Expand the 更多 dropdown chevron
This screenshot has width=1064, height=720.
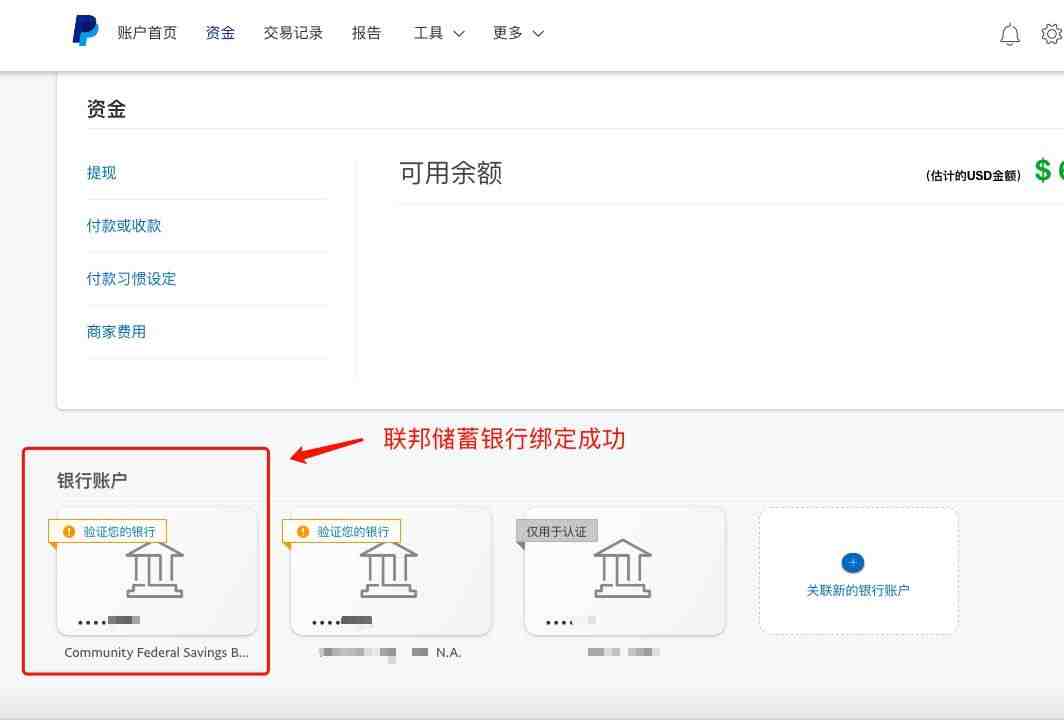coord(538,33)
